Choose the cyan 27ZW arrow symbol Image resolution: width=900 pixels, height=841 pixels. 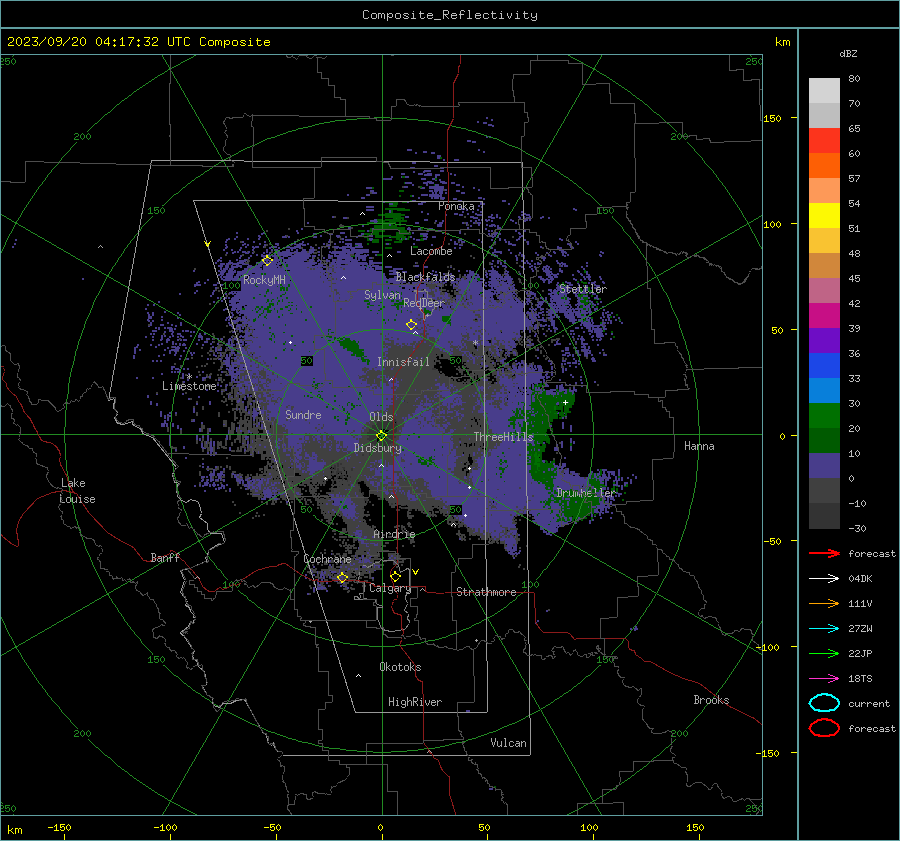(x=824, y=629)
